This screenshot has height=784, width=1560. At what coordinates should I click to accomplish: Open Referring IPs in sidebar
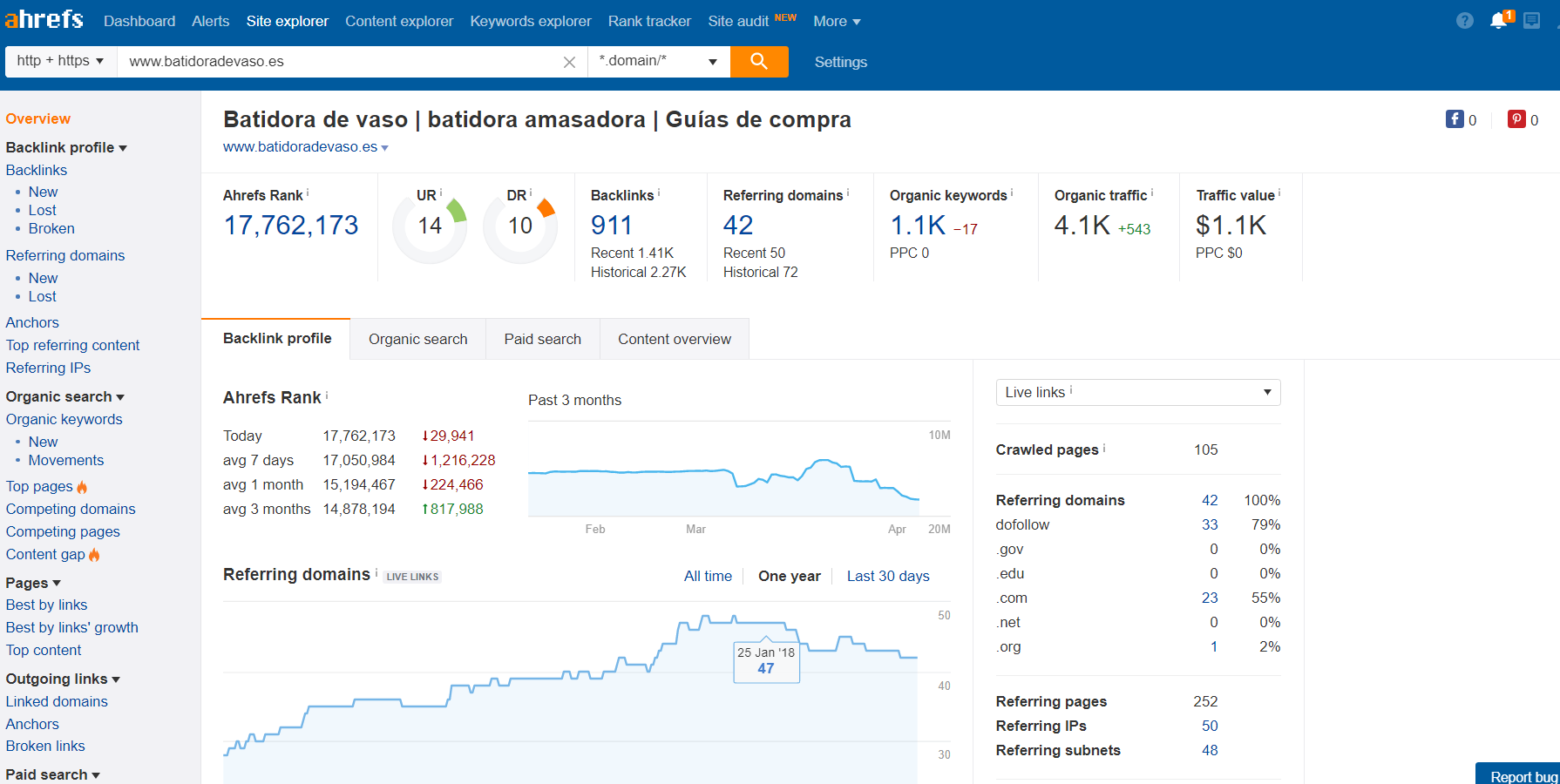tap(48, 368)
